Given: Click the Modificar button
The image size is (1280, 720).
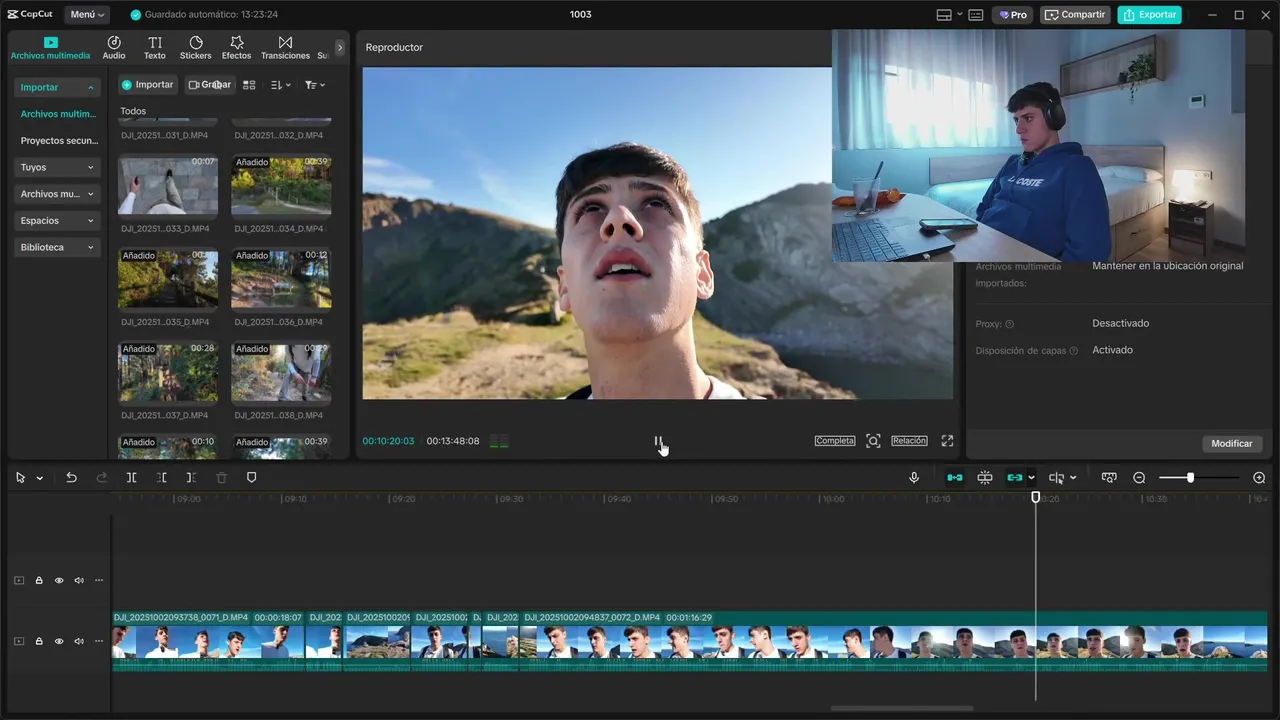Looking at the screenshot, I should click(1232, 444).
